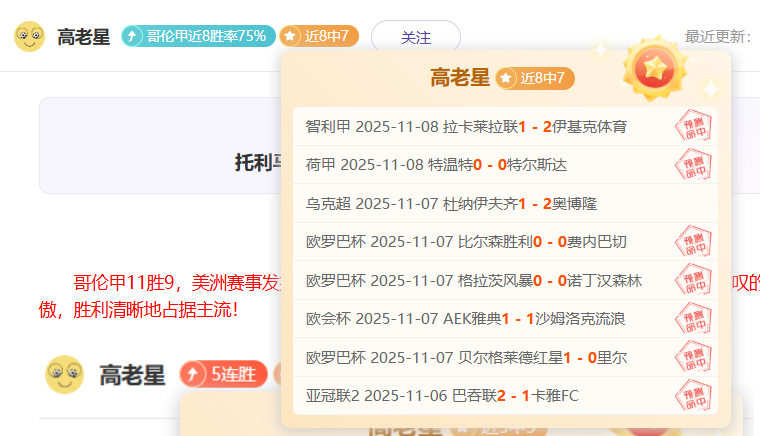Click the 哥伦甲近8胜率75% badge
The width and height of the screenshot is (760, 436).
198,36
